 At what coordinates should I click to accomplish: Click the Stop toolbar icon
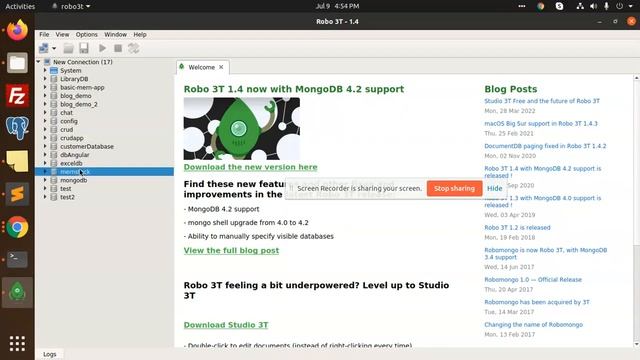pyautogui.click(x=118, y=49)
